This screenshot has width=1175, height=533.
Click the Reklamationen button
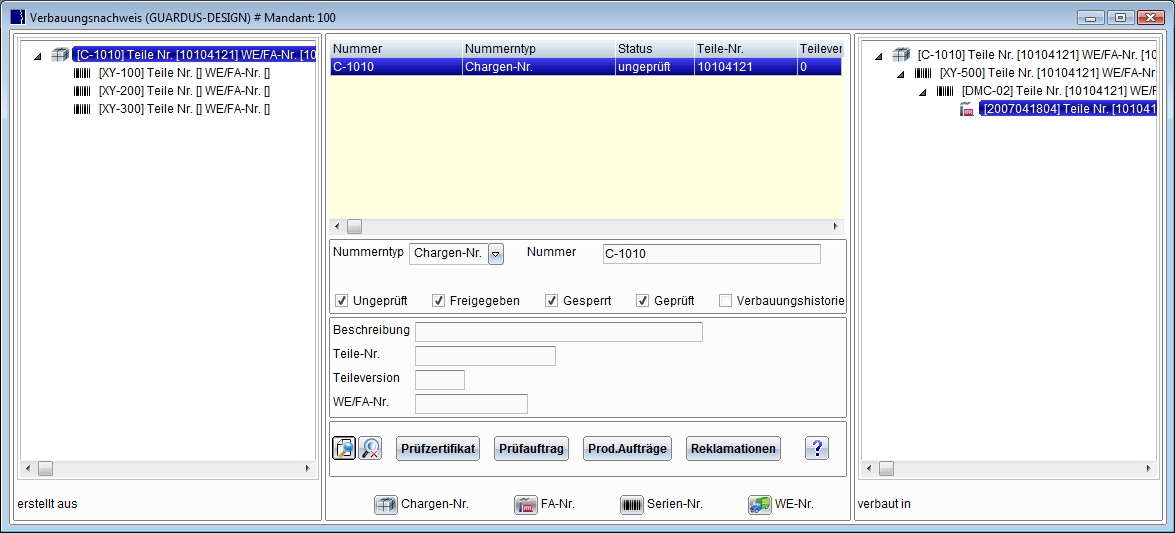(733, 449)
